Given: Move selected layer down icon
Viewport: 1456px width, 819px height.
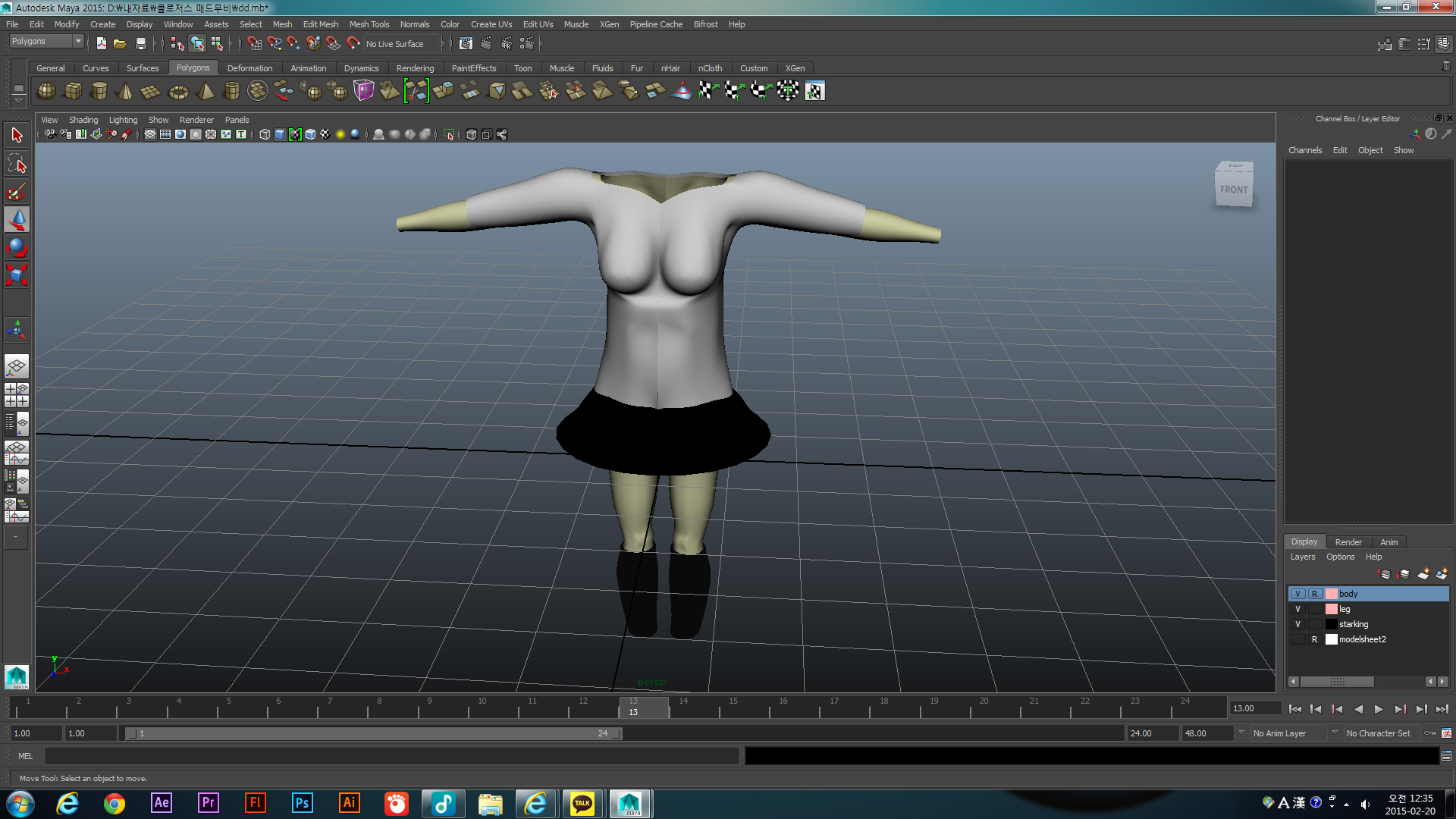Looking at the screenshot, I should pyautogui.click(x=1404, y=574).
